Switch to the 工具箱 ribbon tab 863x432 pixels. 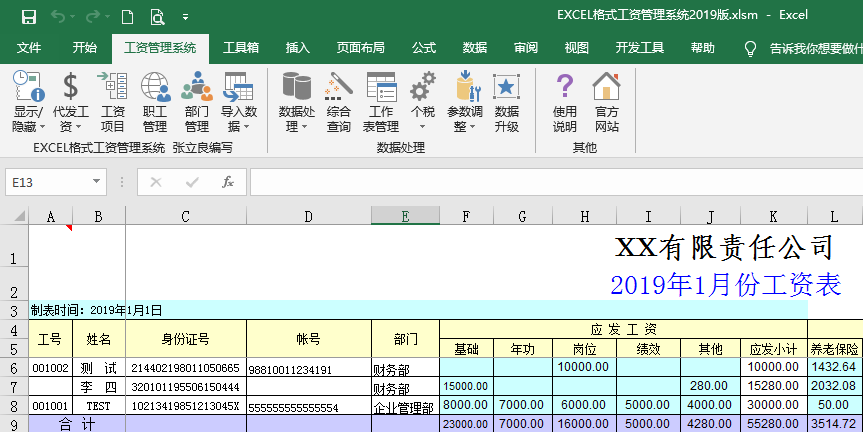click(x=241, y=48)
